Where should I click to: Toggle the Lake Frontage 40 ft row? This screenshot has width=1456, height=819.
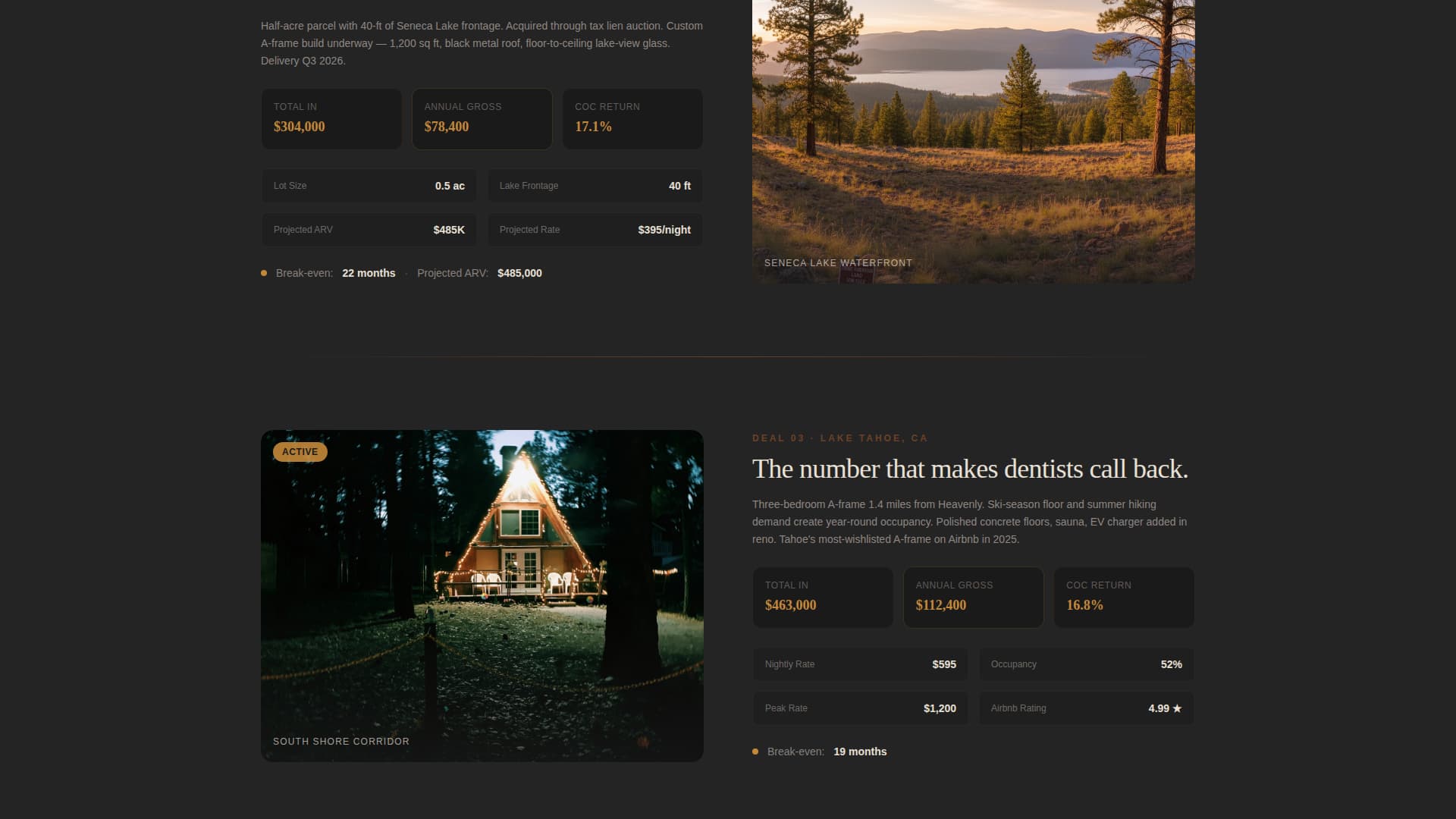click(x=595, y=185)
